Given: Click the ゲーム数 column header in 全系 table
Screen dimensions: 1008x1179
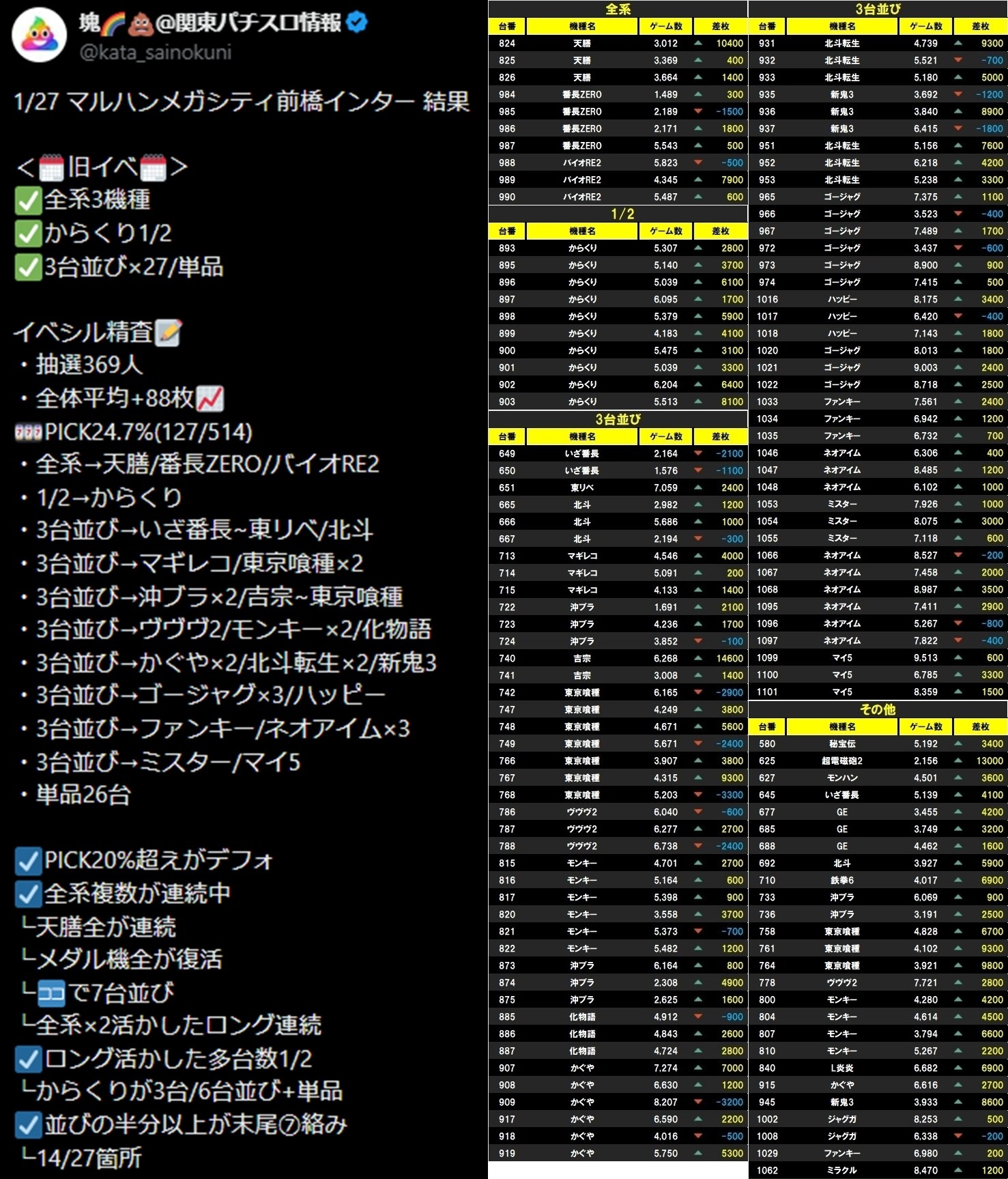Looking at the screenshot, I should (666, 26).
